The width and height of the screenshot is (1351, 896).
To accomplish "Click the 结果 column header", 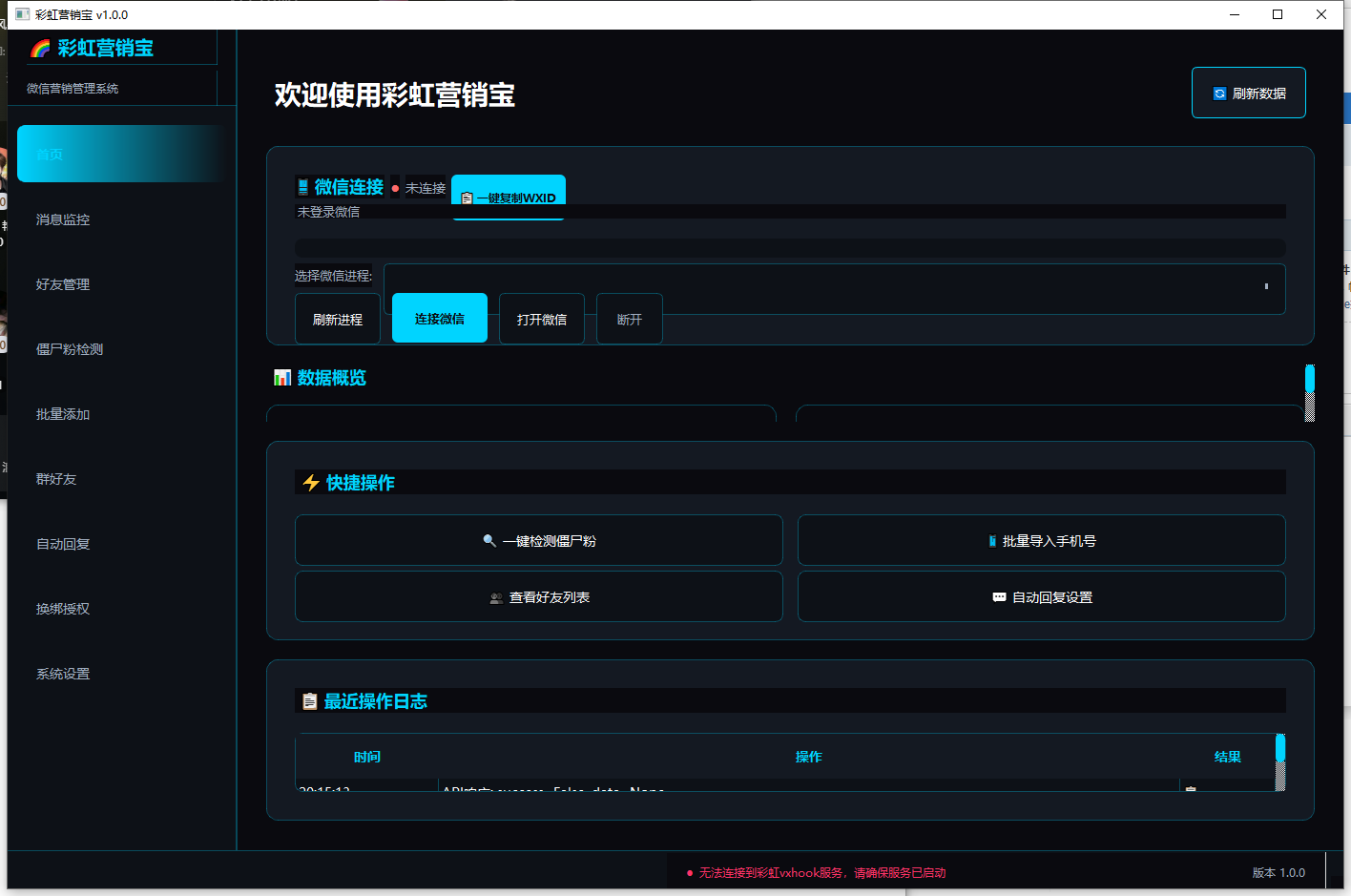I will [x=1228, y=757].
